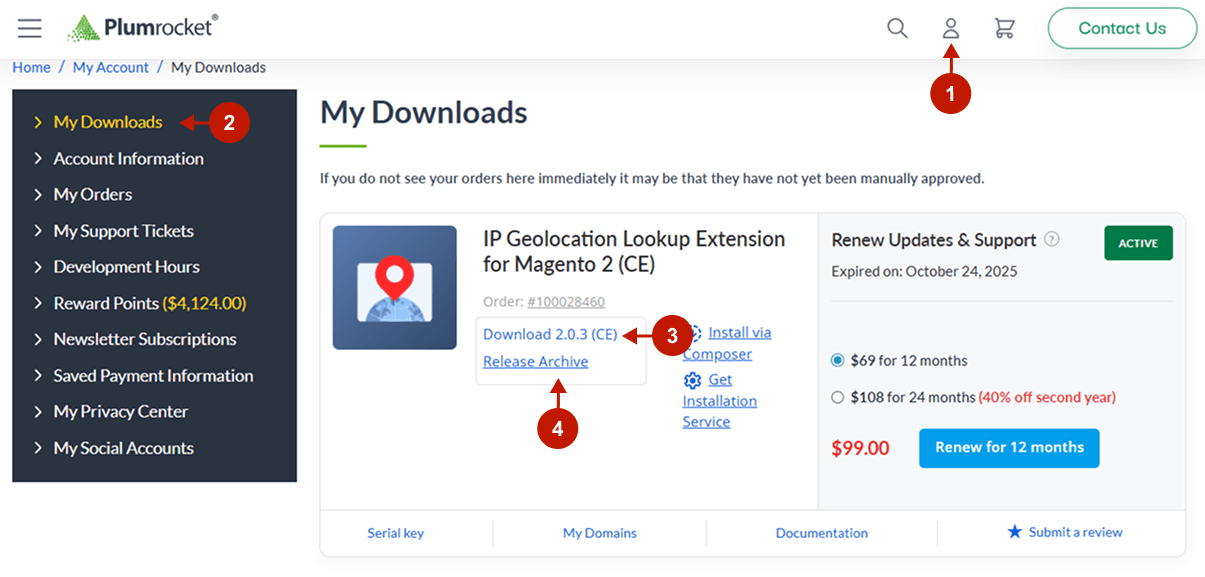1205x577 pixels.
Task: Click the Download 2.0.3 (CE) link
Action: tap(549, 333)
